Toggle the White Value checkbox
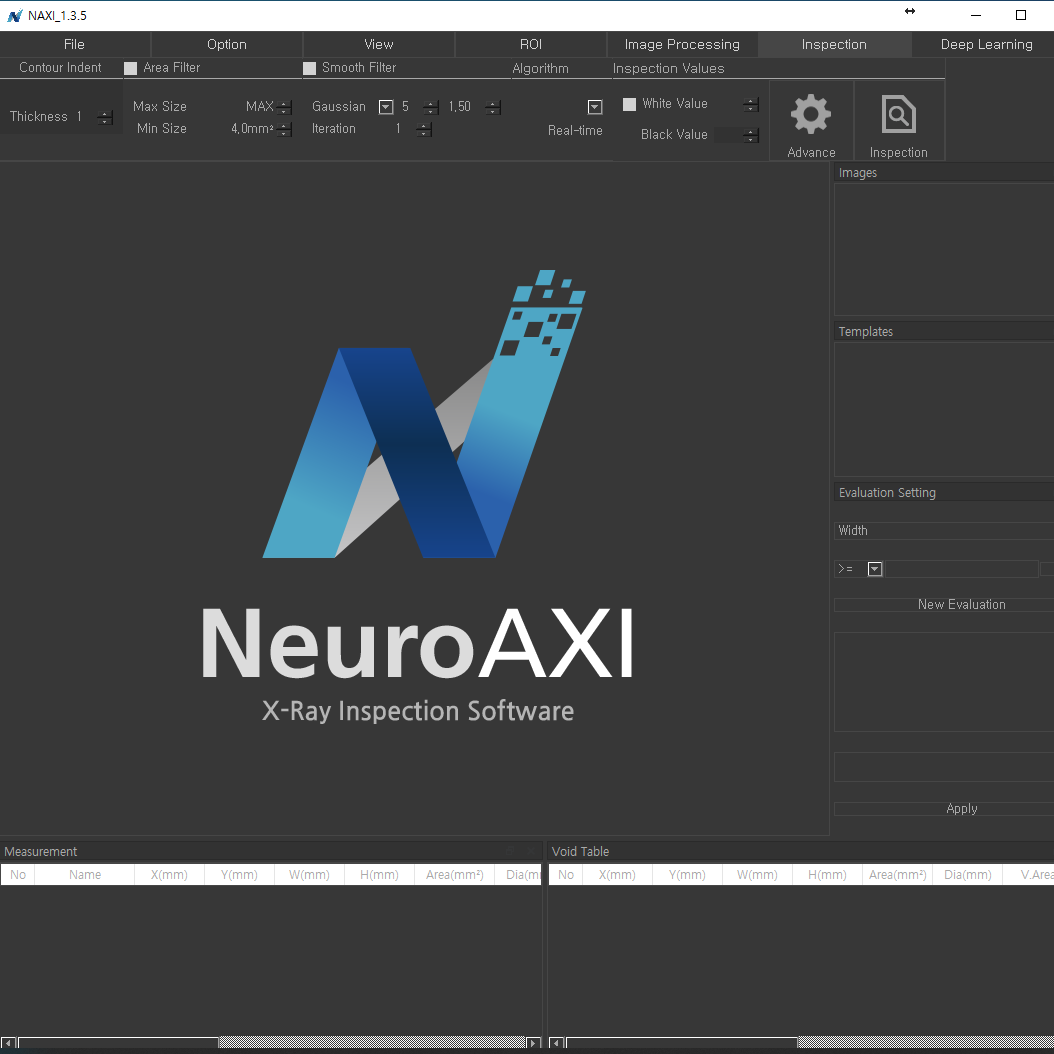Viewport: 1054px width, 1054px height. point(629,104)
